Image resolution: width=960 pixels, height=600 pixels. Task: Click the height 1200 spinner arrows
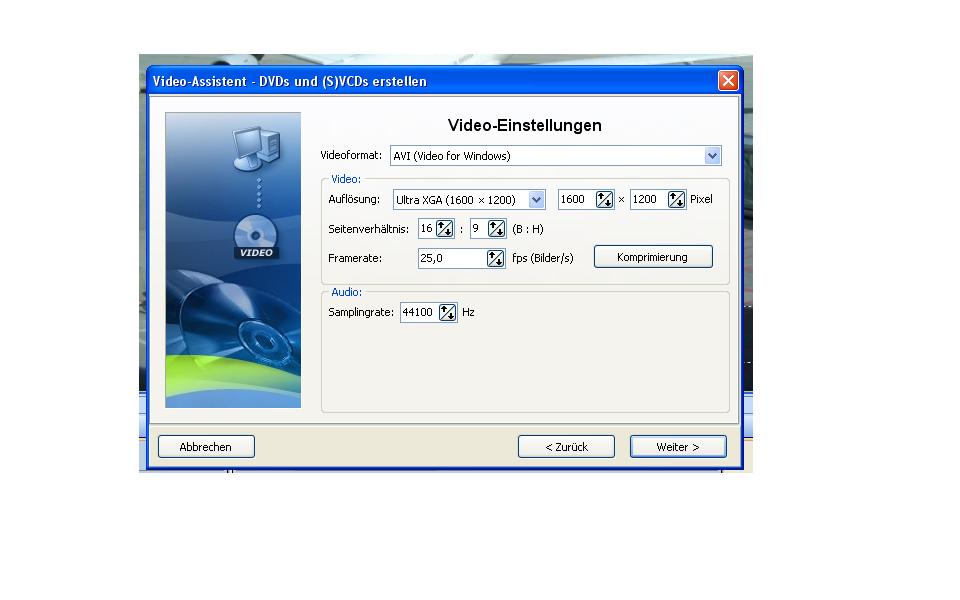676,200
